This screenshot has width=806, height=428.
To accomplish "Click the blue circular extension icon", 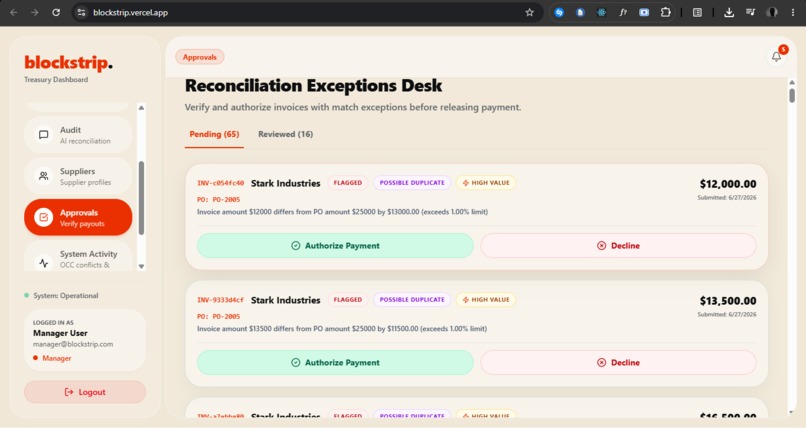I will pyautogui.click(x=559, y=12).
